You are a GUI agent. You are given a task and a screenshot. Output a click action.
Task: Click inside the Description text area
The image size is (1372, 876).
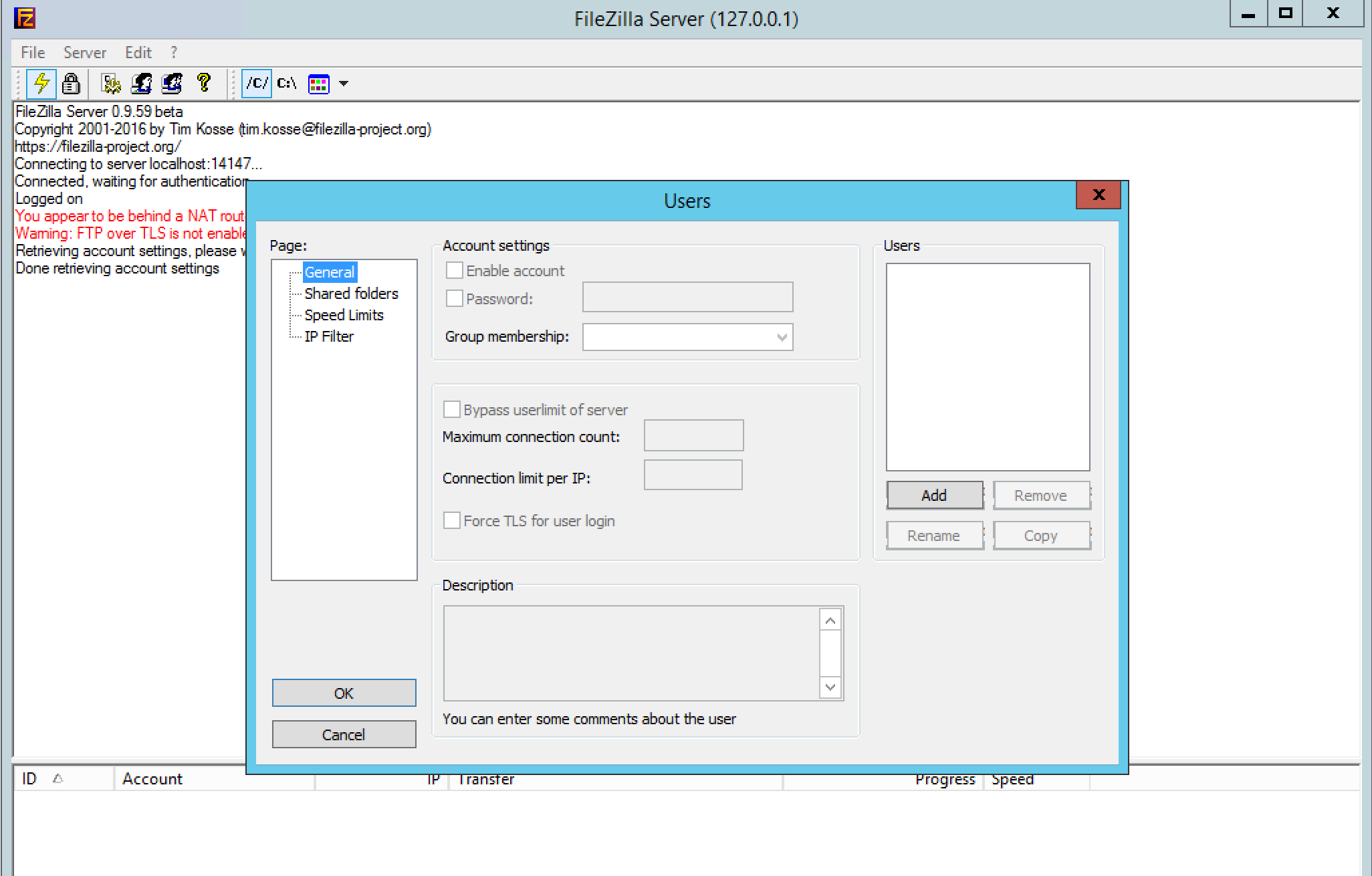[x=631, y=653]
